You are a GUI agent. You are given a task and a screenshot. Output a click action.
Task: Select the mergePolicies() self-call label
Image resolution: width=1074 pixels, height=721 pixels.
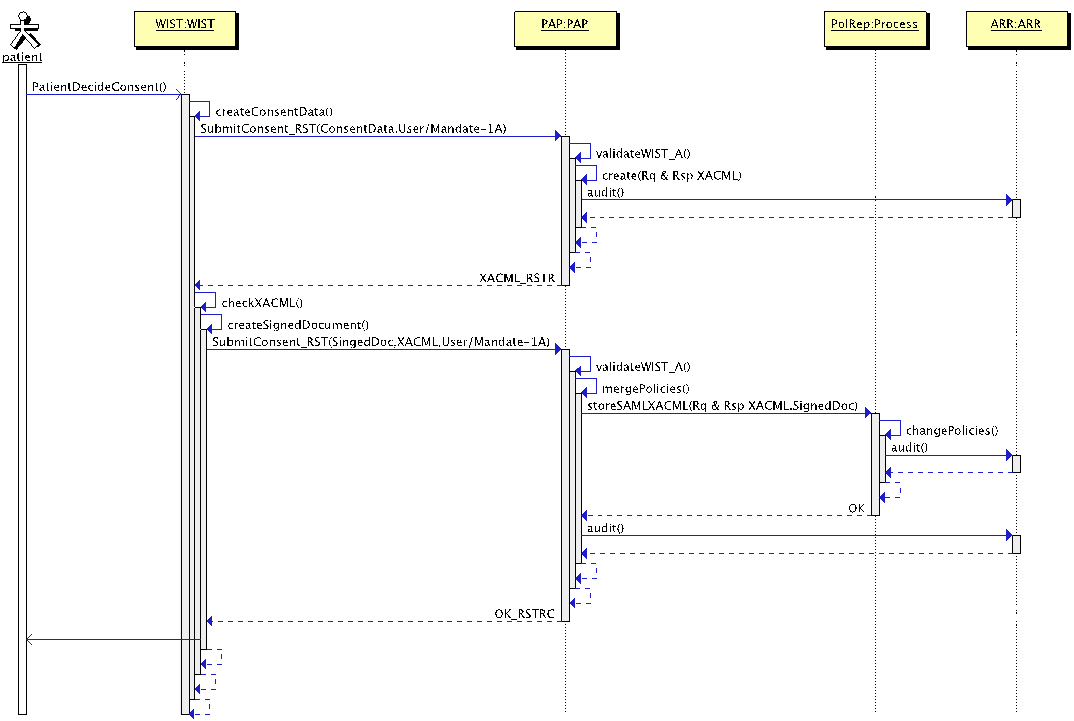click(645, 388)
